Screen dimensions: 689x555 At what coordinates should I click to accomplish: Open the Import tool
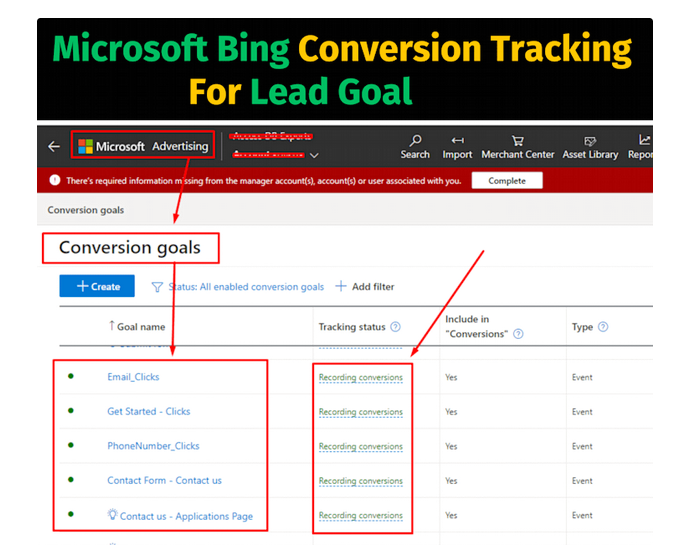[x=457, y=147]
